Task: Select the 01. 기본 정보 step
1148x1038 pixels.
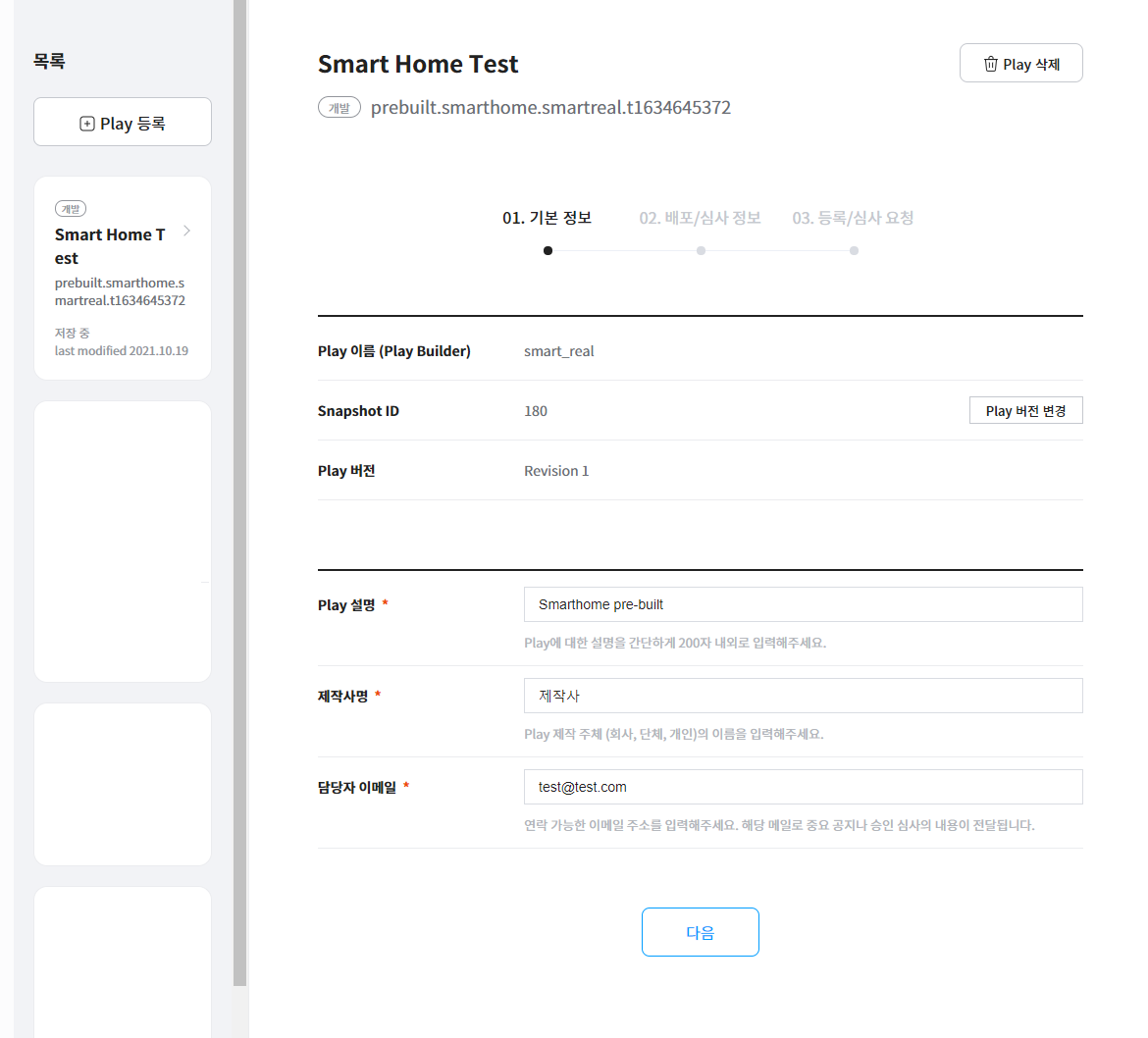Action: [547, 218]
